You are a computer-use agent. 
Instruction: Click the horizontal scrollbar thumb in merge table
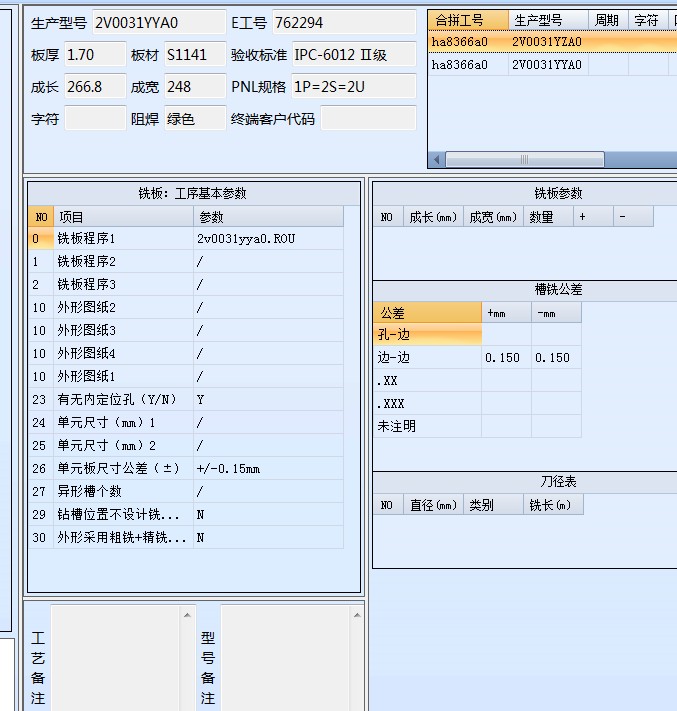pyautogui.click(x=525, y=160)
